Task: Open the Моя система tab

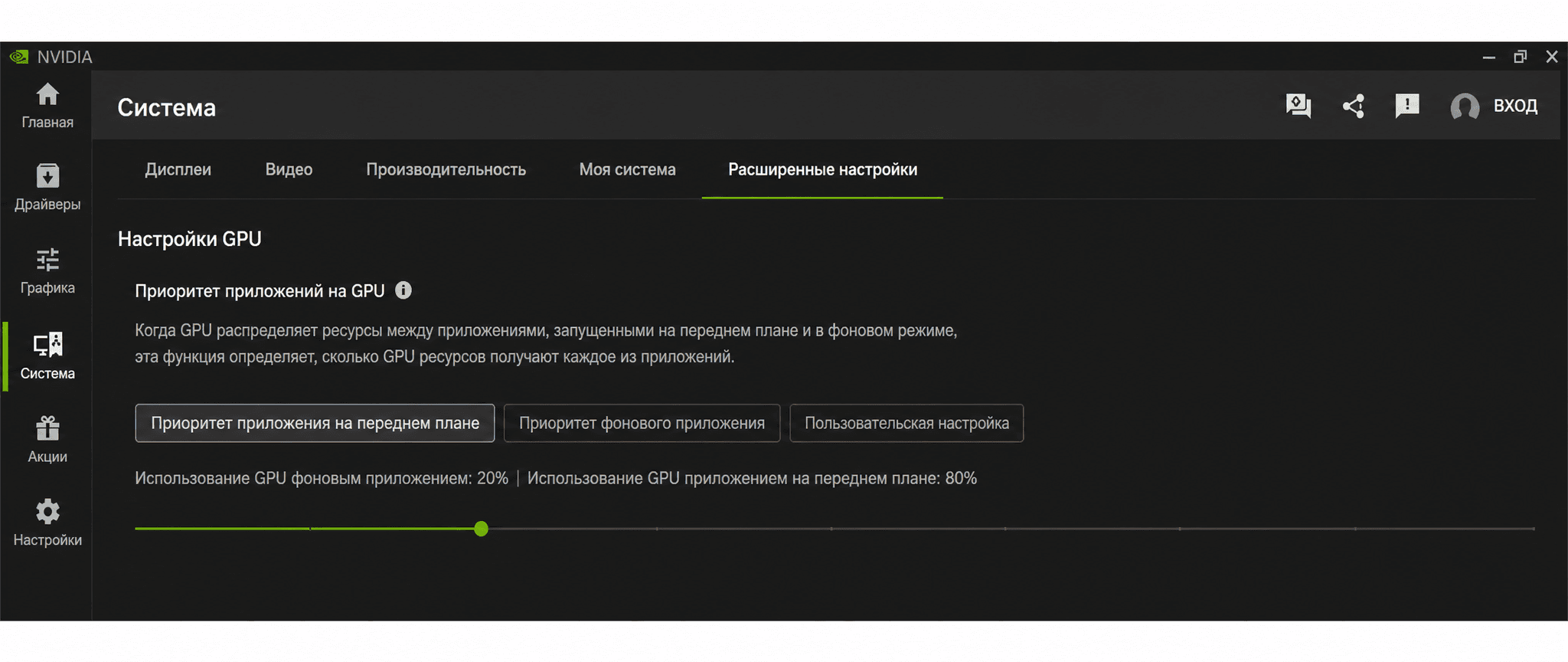Action: tap(627, 169)
